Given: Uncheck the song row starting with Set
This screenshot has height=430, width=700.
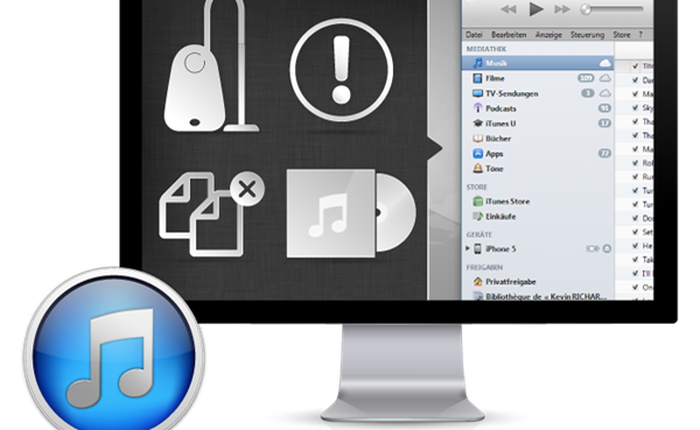Looking at the screenshot, I should (635, 232).
